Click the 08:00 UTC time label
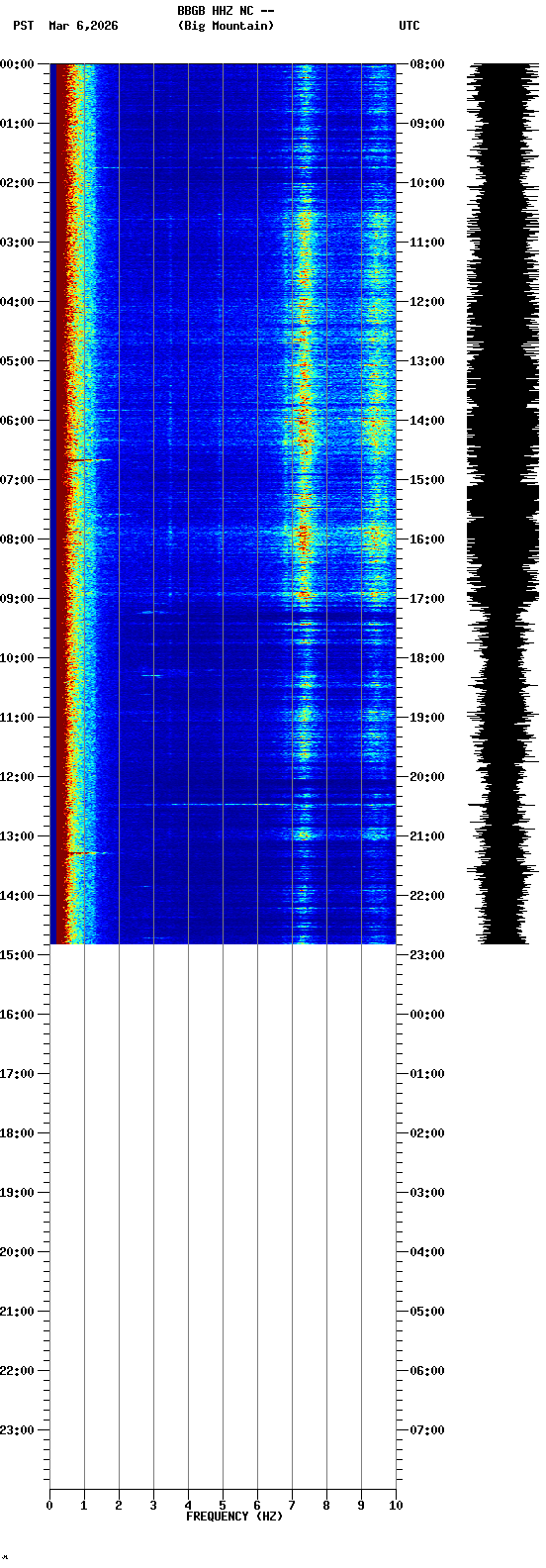The width and height of the screenshot is (546, 1568). click(x=427, y=64)
